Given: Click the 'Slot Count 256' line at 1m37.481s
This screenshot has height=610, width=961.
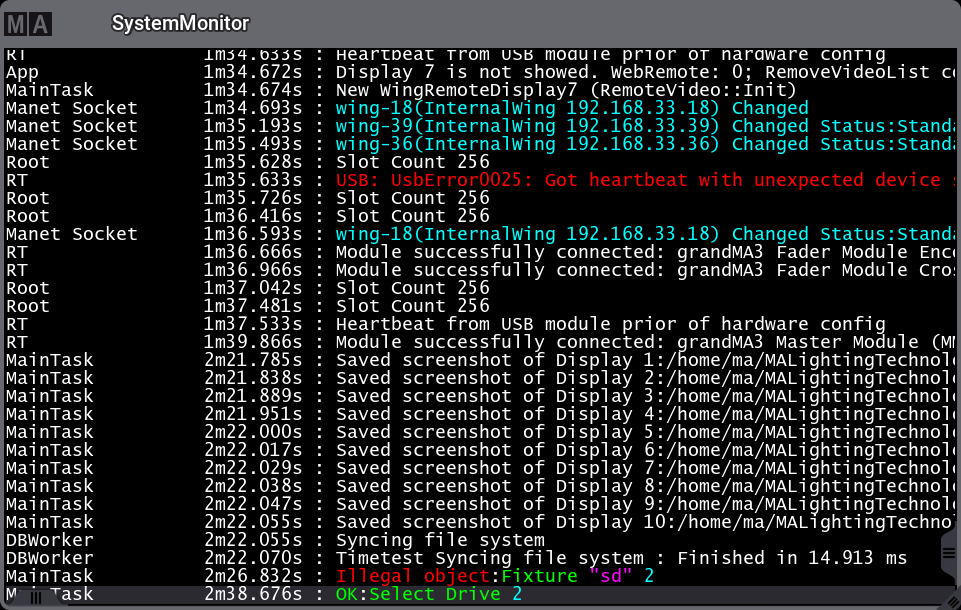Looking at the screenshot, I should click(x=480, y=306).
